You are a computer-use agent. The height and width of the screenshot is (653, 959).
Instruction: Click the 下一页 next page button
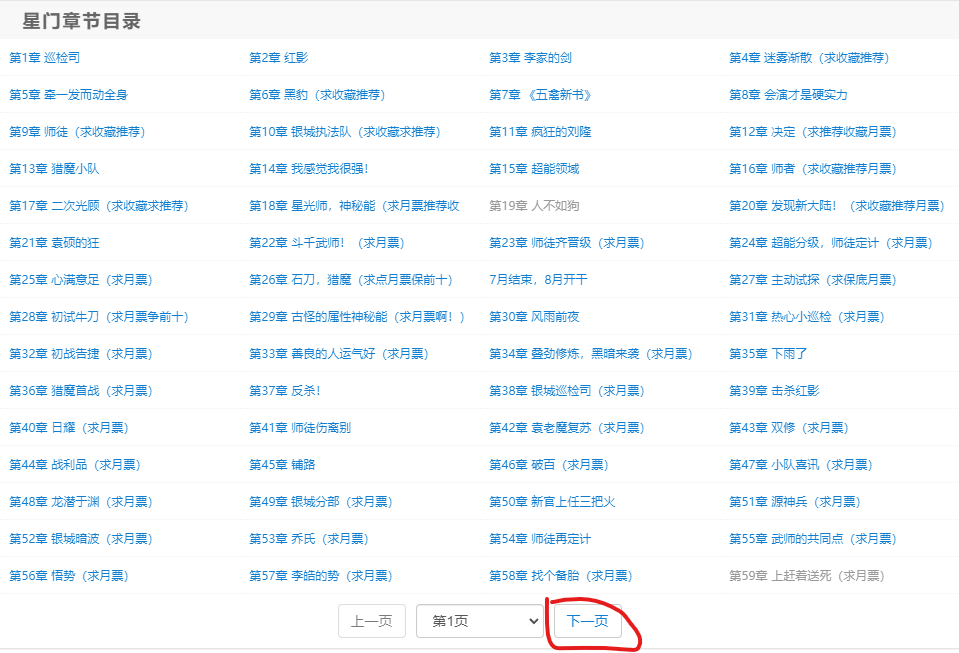pyautogui.click(x=588, y=620)
